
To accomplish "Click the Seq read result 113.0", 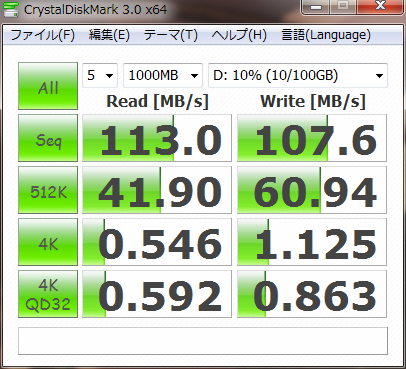I will [x=157, y=138].
